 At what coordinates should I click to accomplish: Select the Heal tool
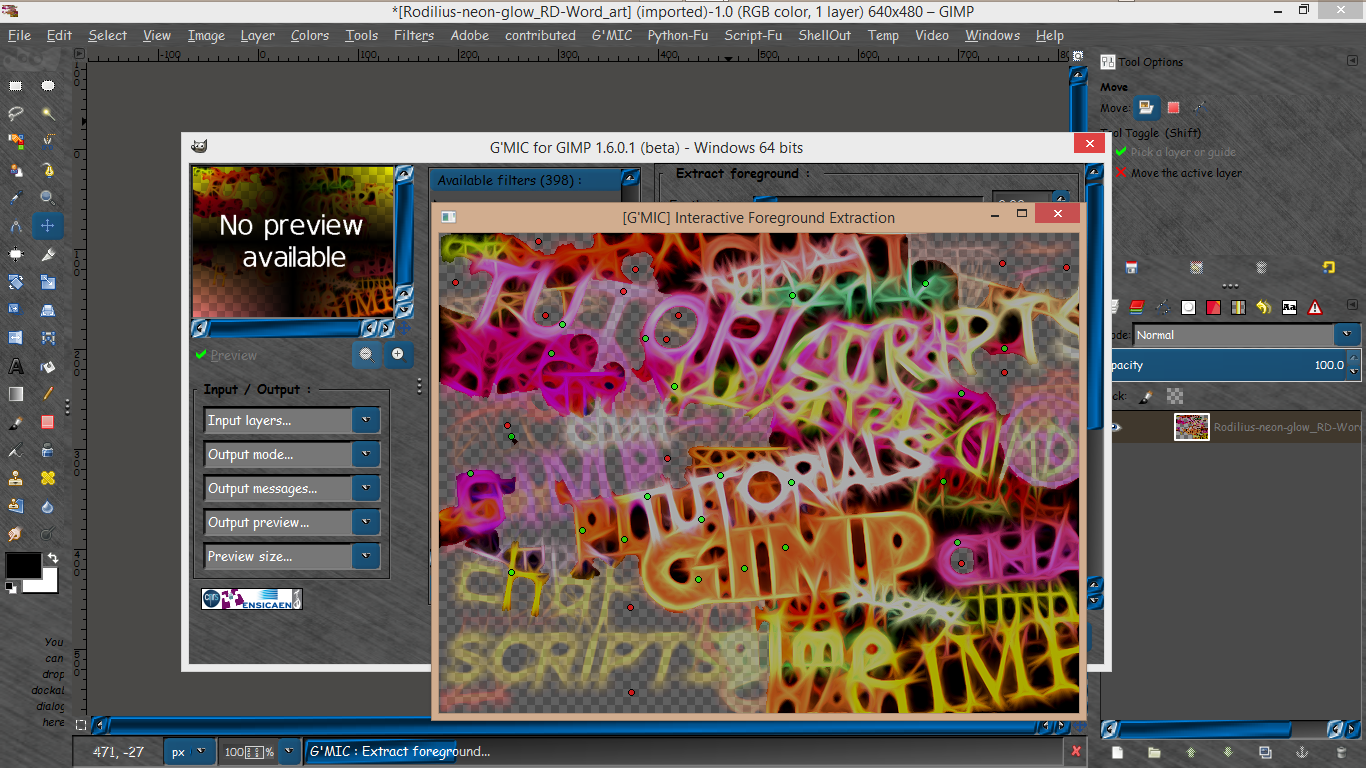click(48, 478)
